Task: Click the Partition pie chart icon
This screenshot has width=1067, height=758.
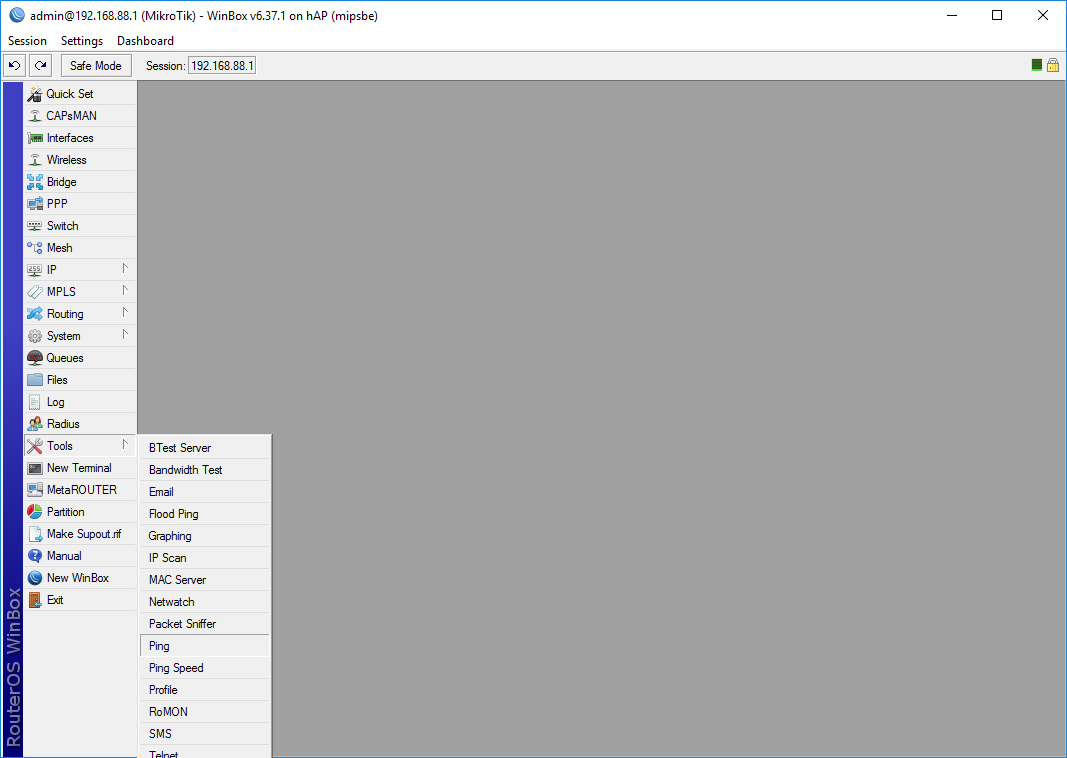Action: pos(35,512)
